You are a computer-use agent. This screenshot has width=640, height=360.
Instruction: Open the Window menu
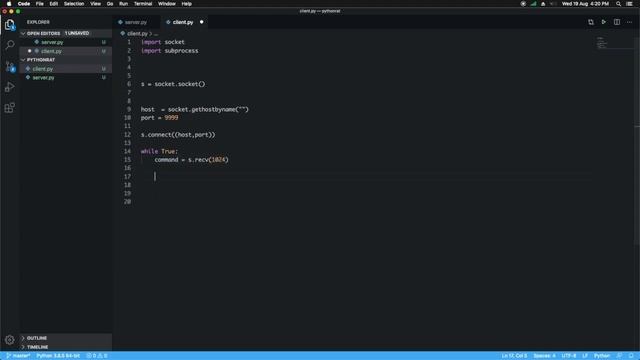pos(167,4)
